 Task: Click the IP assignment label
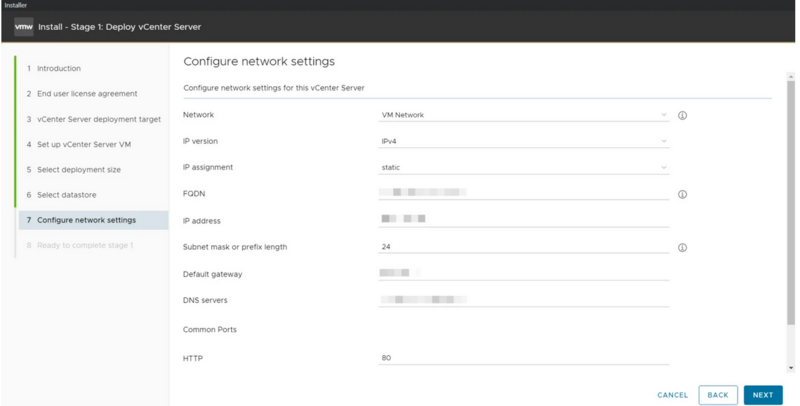pos(208,167)
